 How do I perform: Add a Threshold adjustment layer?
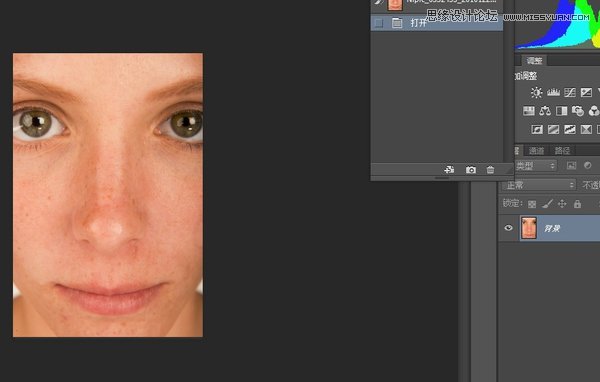click(570, 129)
